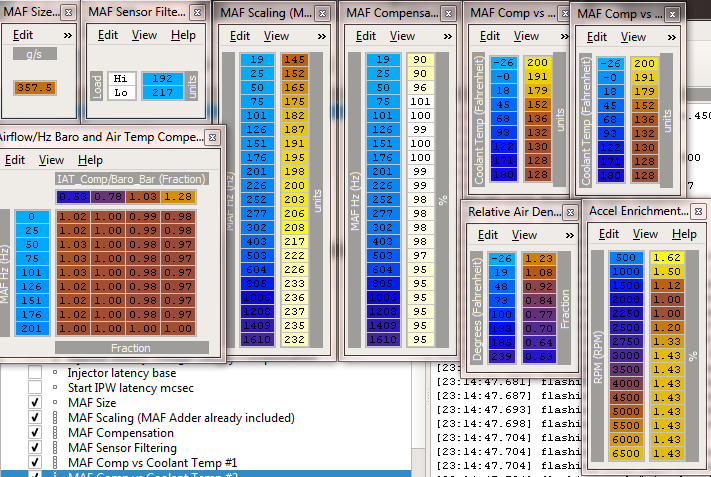Open View menu in Relative Air Density window

pyautogui.click(x=524, y=235)
